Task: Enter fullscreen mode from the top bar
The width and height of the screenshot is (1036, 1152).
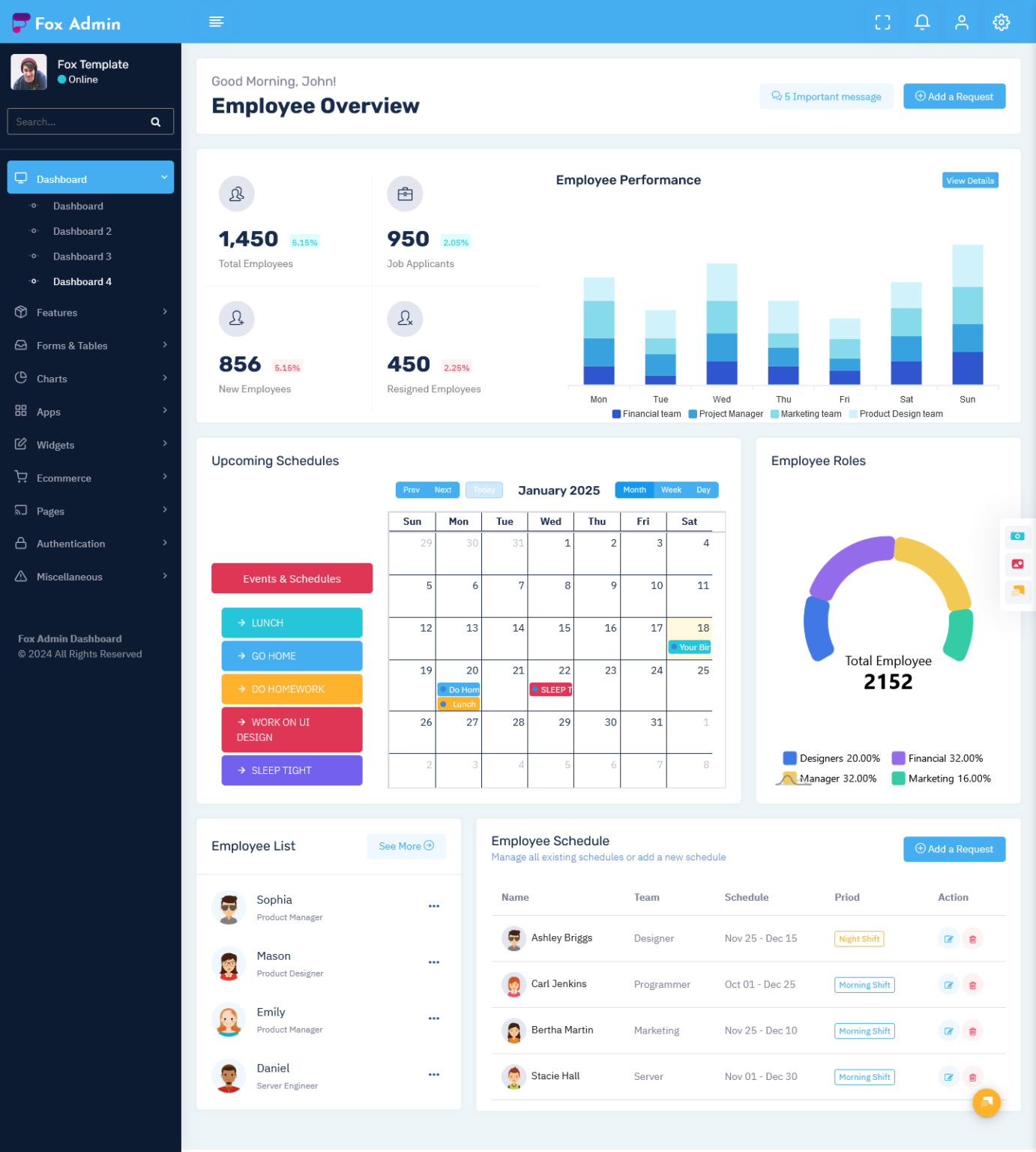Action: tap(882, 22)
